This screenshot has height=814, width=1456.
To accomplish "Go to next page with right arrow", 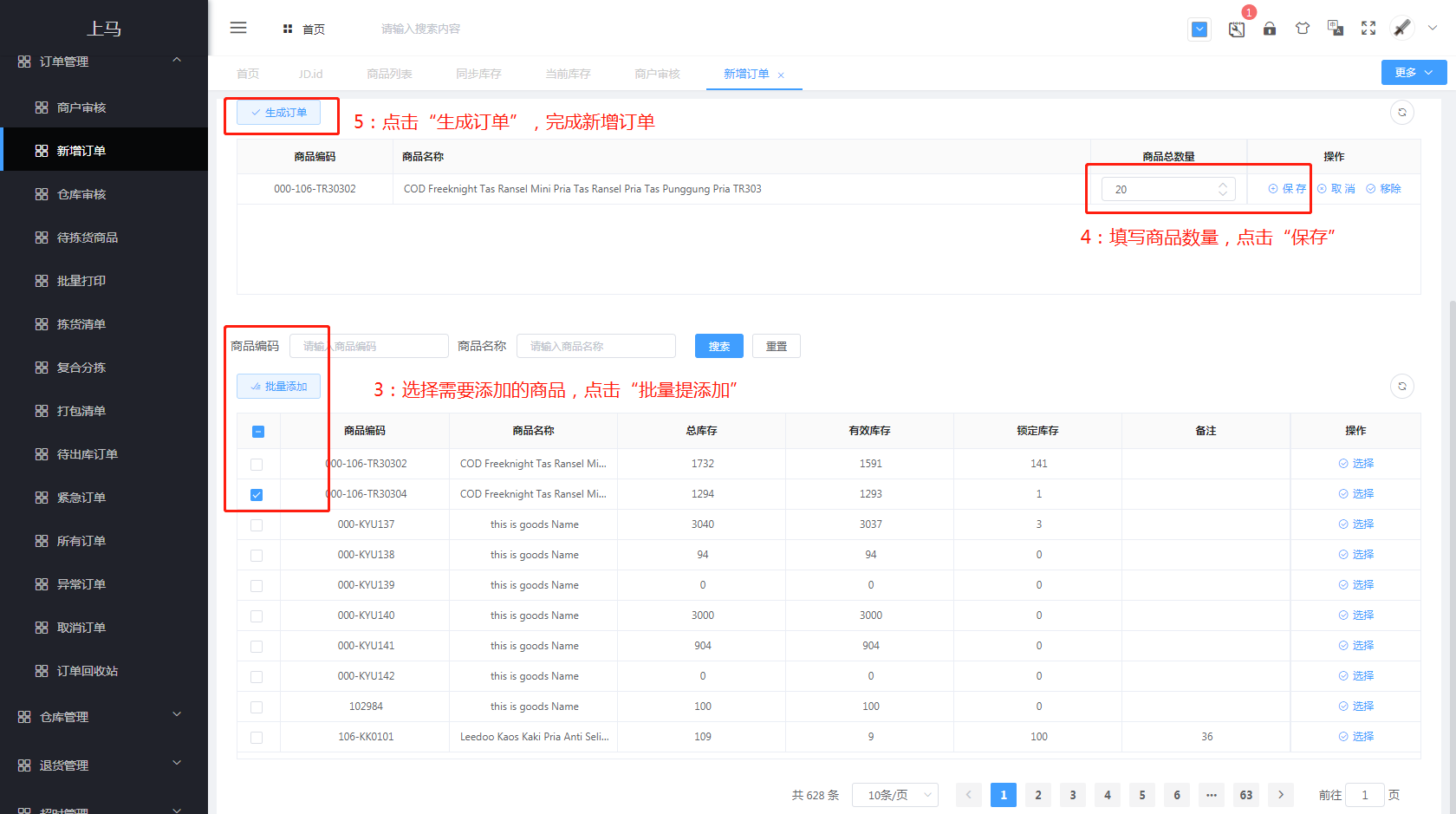I will [1281, 795].
